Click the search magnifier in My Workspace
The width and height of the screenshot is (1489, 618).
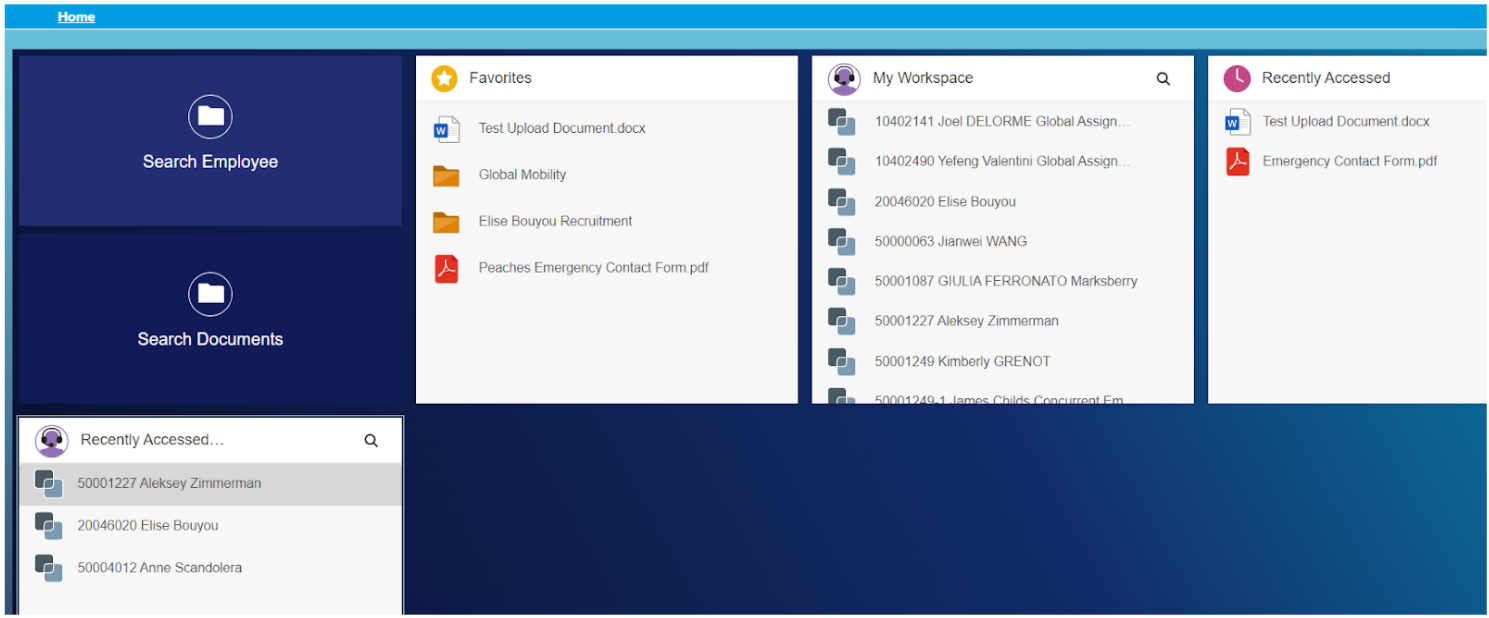(x=1163, y=79)
